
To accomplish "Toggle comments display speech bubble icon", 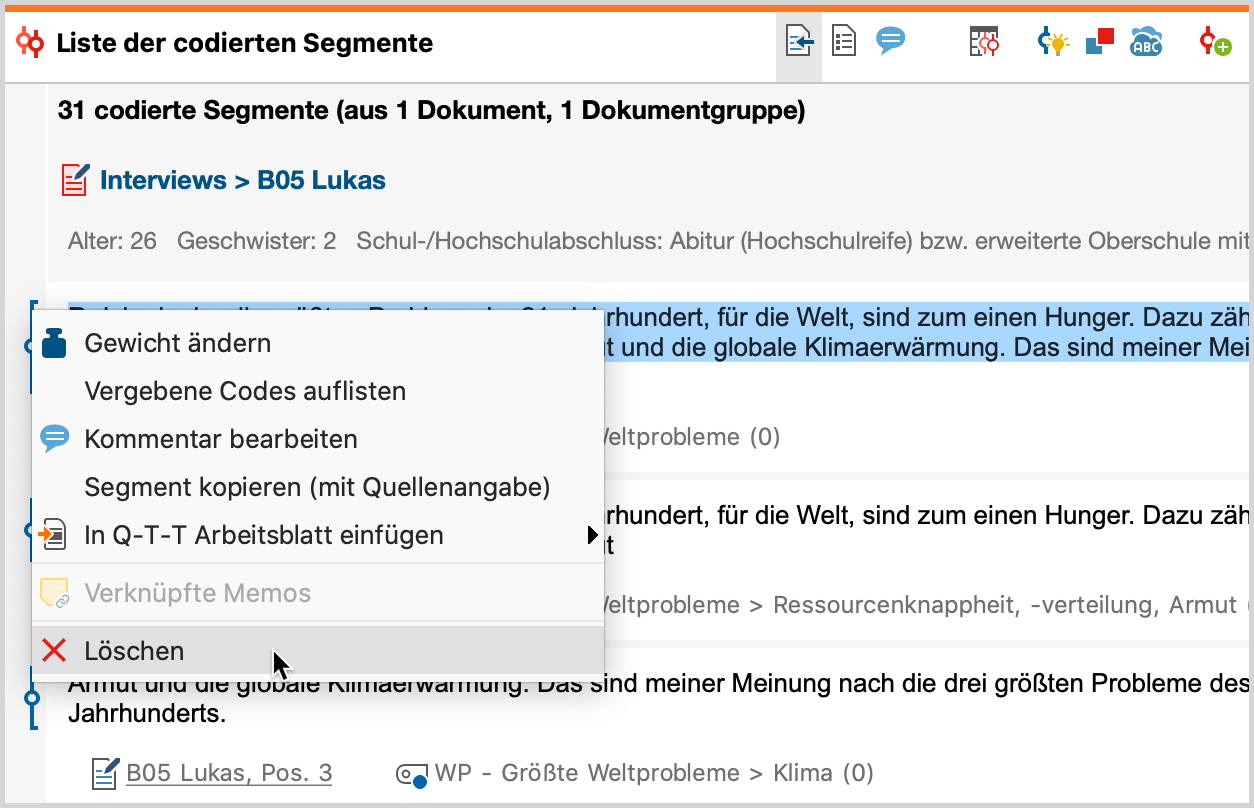I will point(890,41).
